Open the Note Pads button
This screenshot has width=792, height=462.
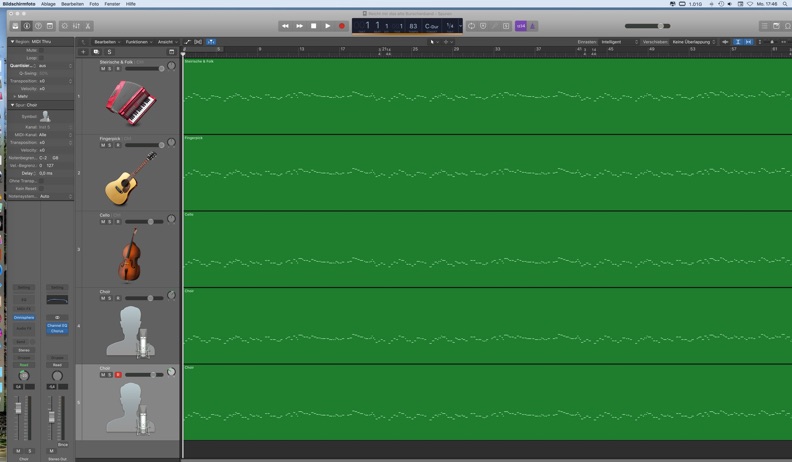pyautogui.click(x=776, y=26)
